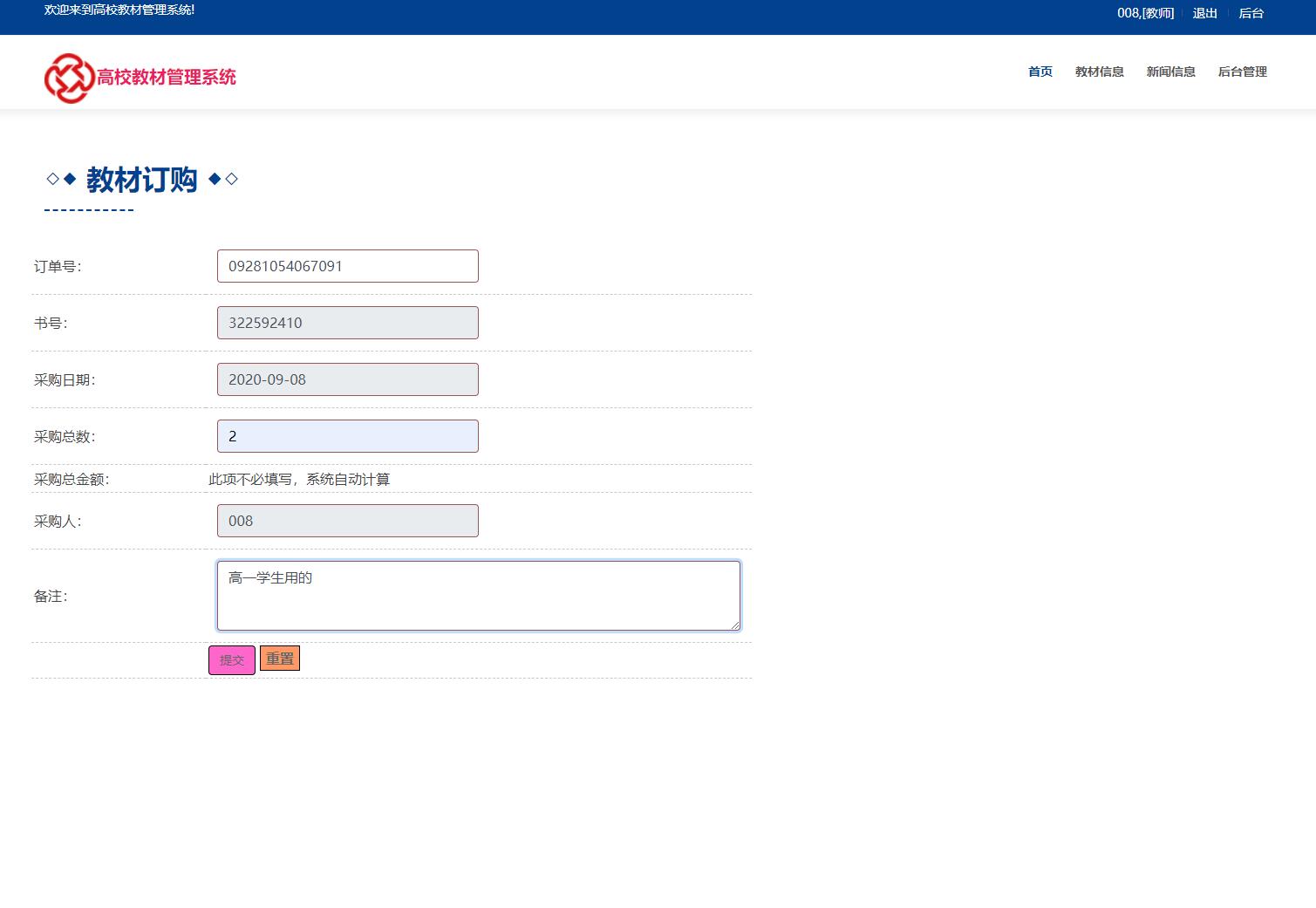Click the 采购日期 purchase date field
The width and height of the screenshot is (1316, 908).
point(347,379)
